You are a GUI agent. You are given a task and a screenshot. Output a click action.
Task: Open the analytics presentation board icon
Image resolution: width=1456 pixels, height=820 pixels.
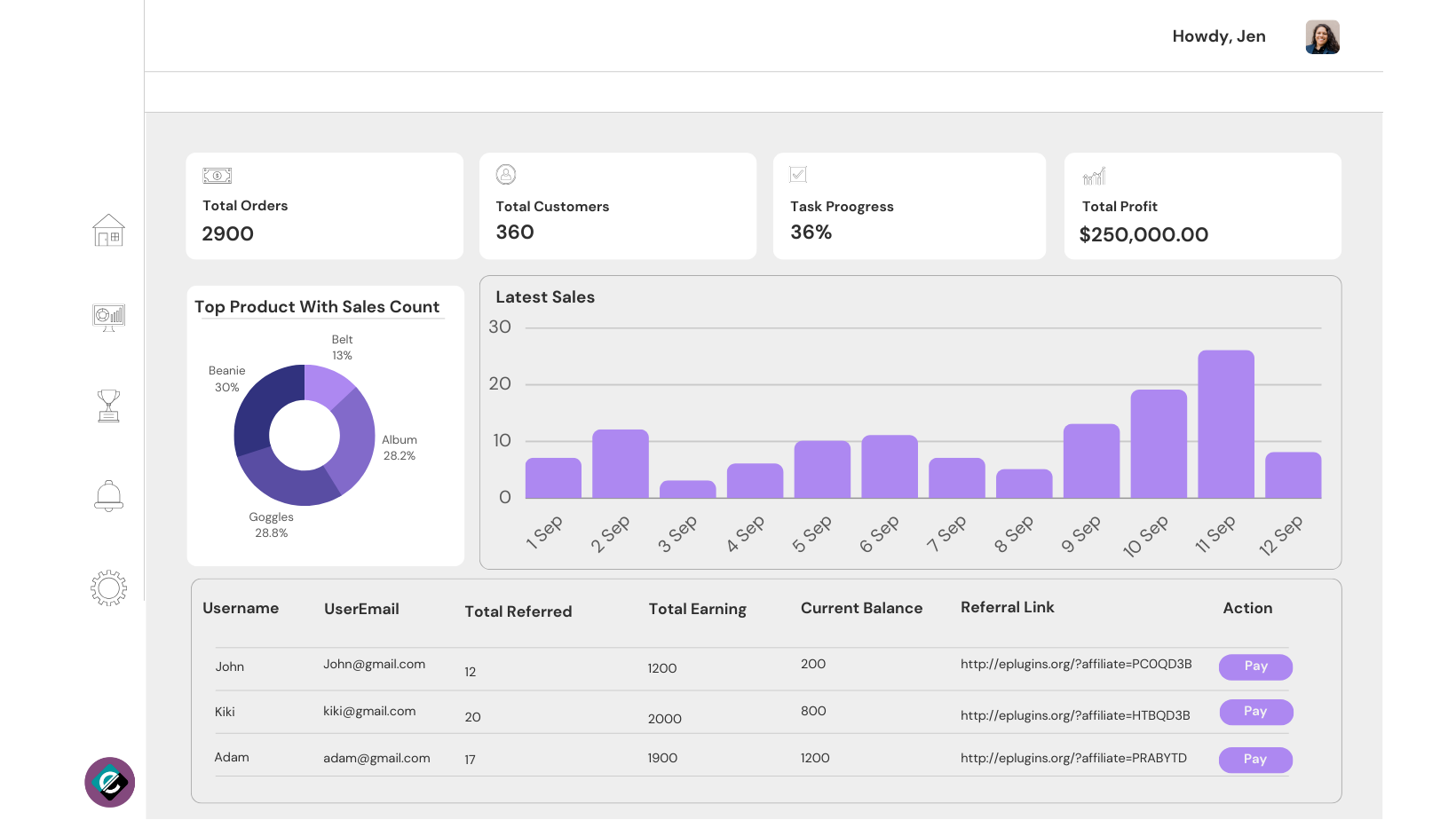coord(108,317)
